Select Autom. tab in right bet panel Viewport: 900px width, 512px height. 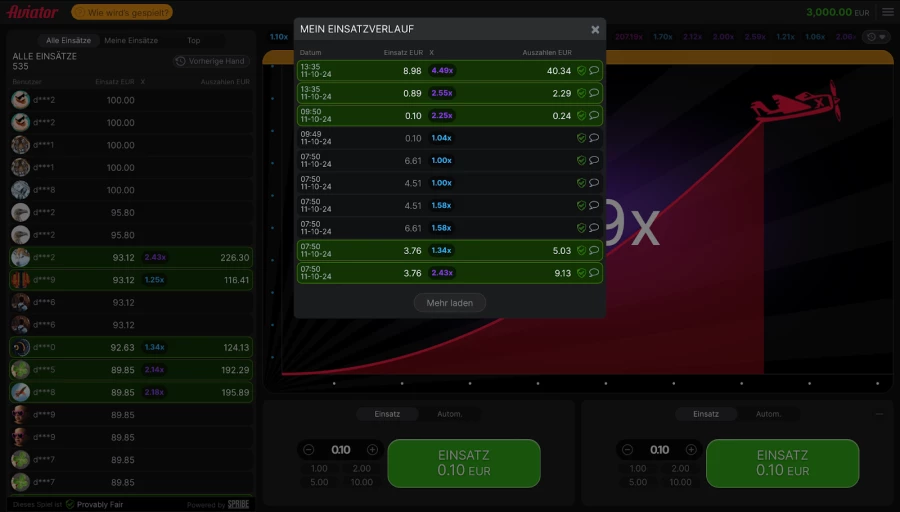tap(768, 414)
